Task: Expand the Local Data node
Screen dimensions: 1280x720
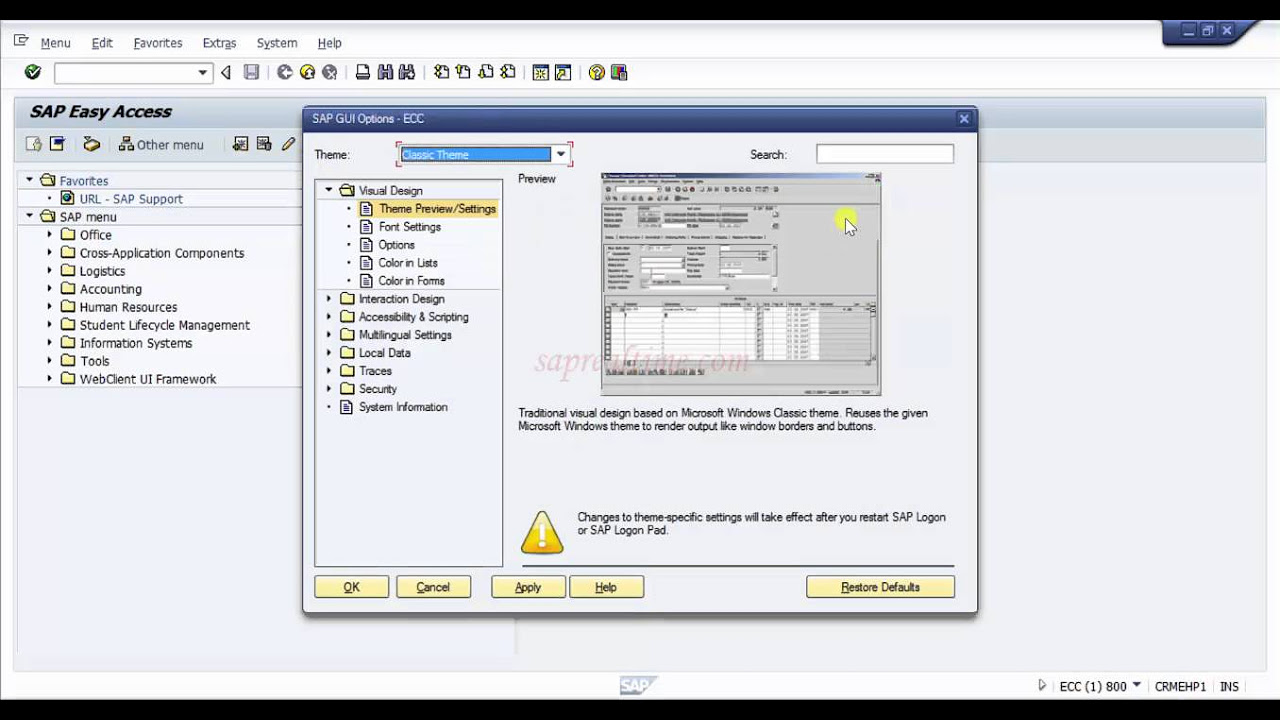Action: tap(328, 352)
